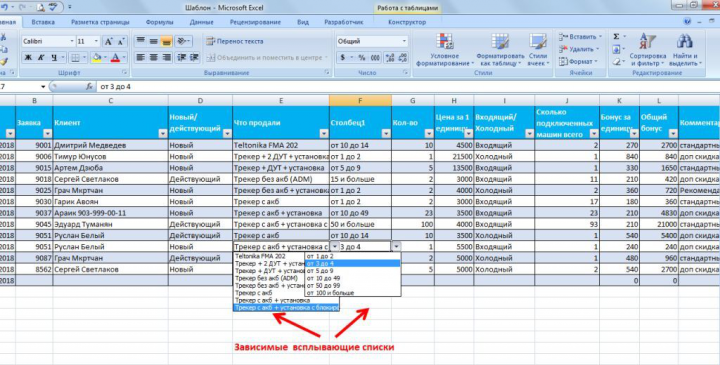Apply percent style format
The height and width of the screenshot is (365, 720).
(362, 58)
